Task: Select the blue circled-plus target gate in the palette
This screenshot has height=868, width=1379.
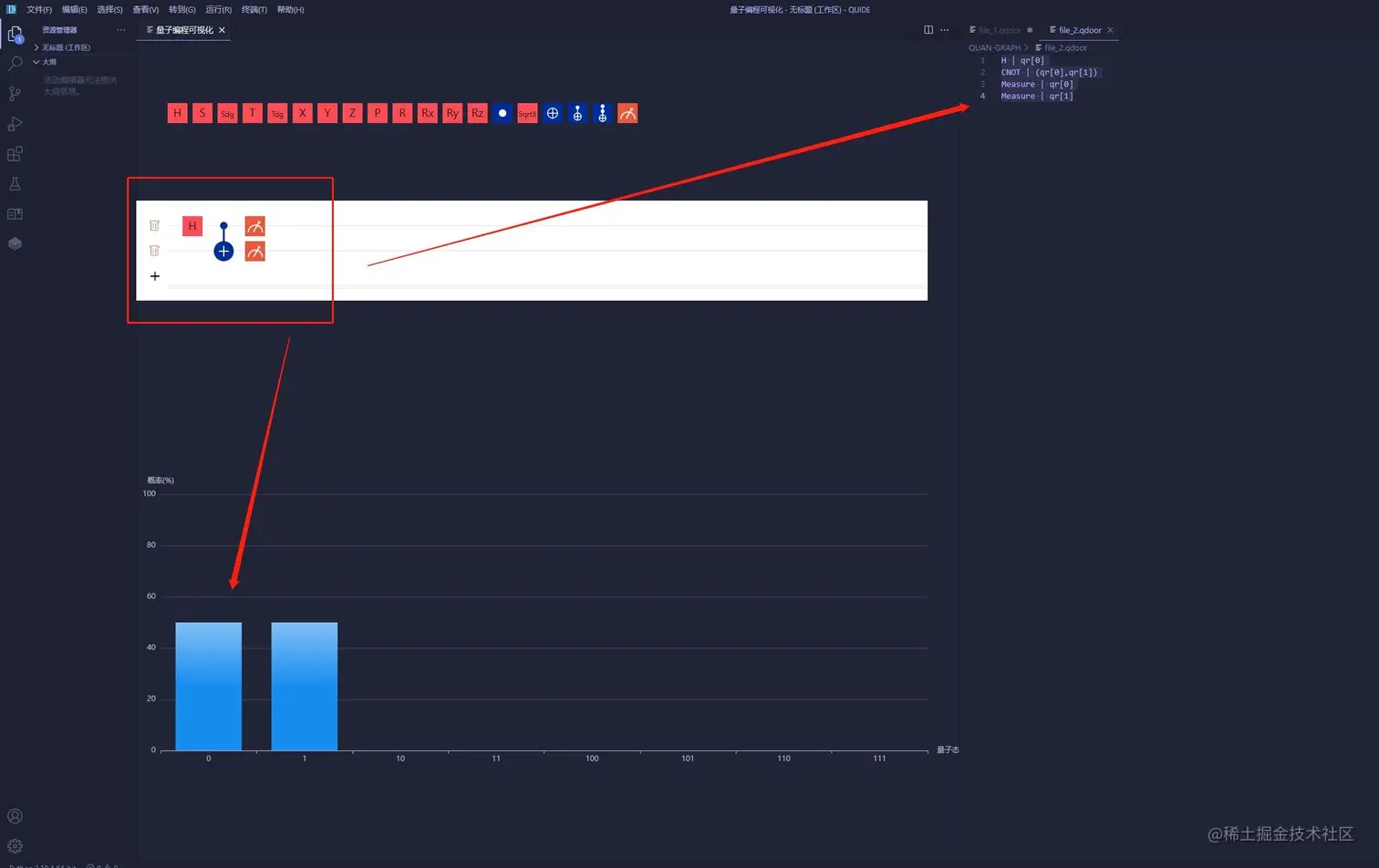Action: click(x=552, y=113)
